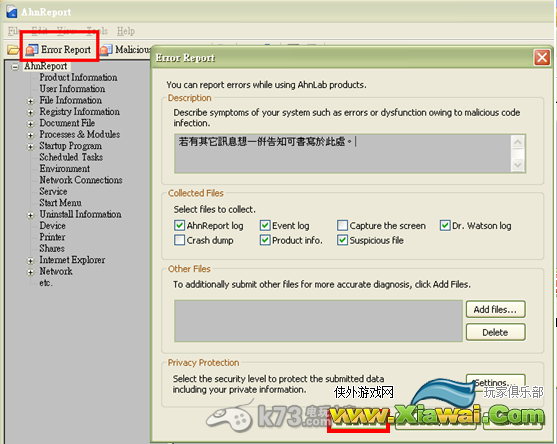The width and height of the screenshot is (557, 444).
Task: Select Shares in the tree
Action: click(52, 248)
